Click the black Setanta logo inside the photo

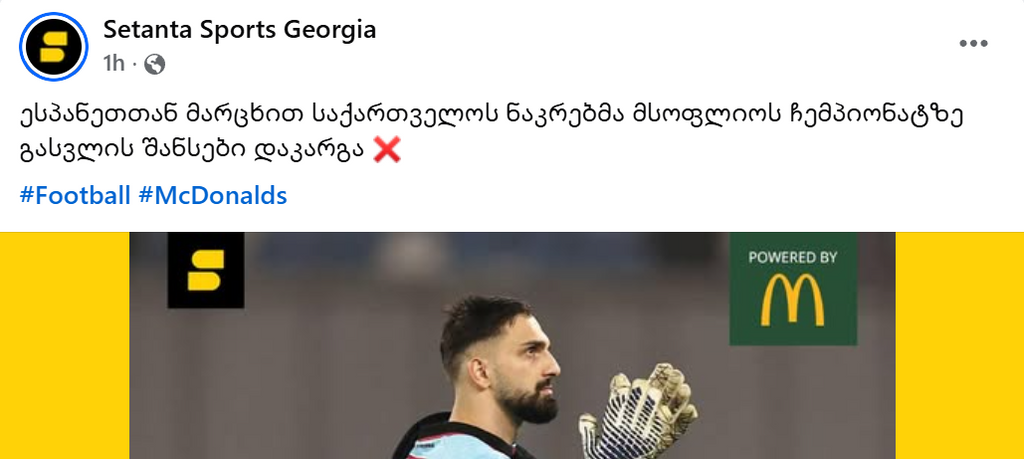tap(206, 270)
